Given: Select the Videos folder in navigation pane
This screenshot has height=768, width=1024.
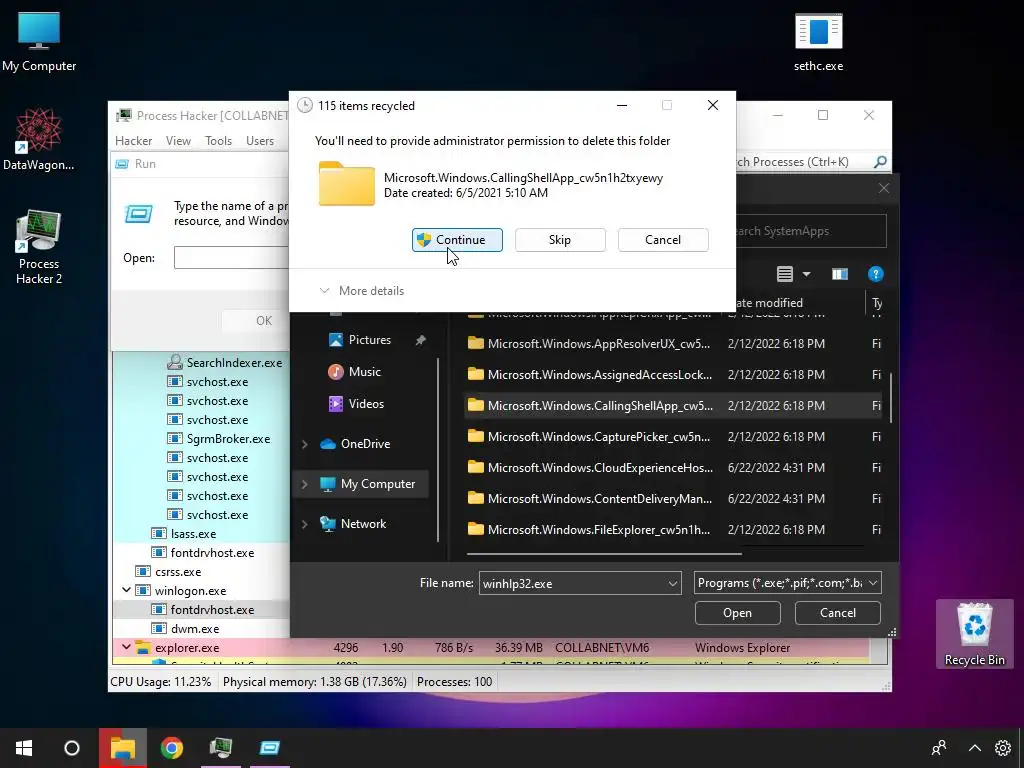Looking at the screenshot, I should (366, 404).
